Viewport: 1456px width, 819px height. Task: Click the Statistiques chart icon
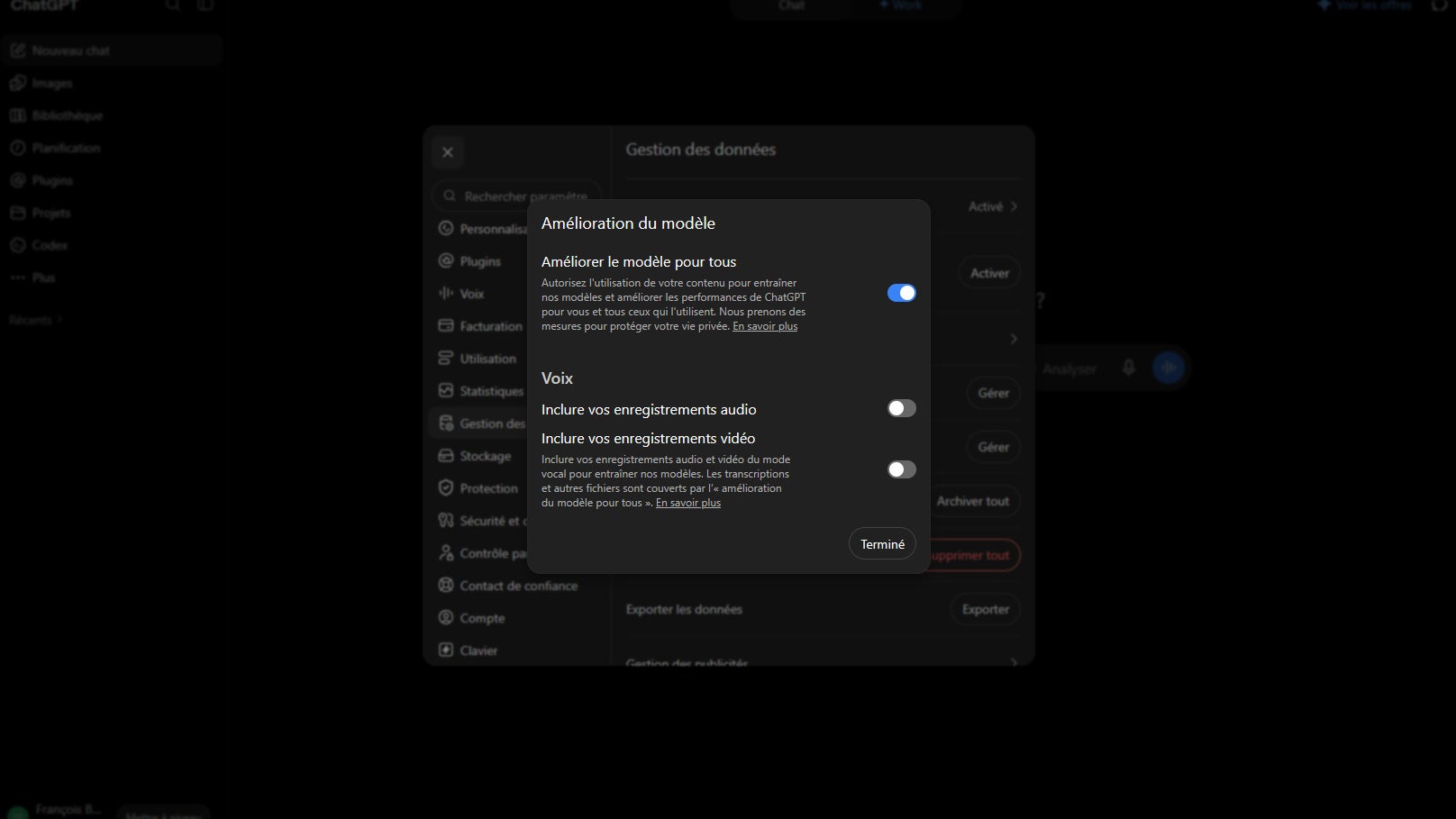[x=446, y=391]
